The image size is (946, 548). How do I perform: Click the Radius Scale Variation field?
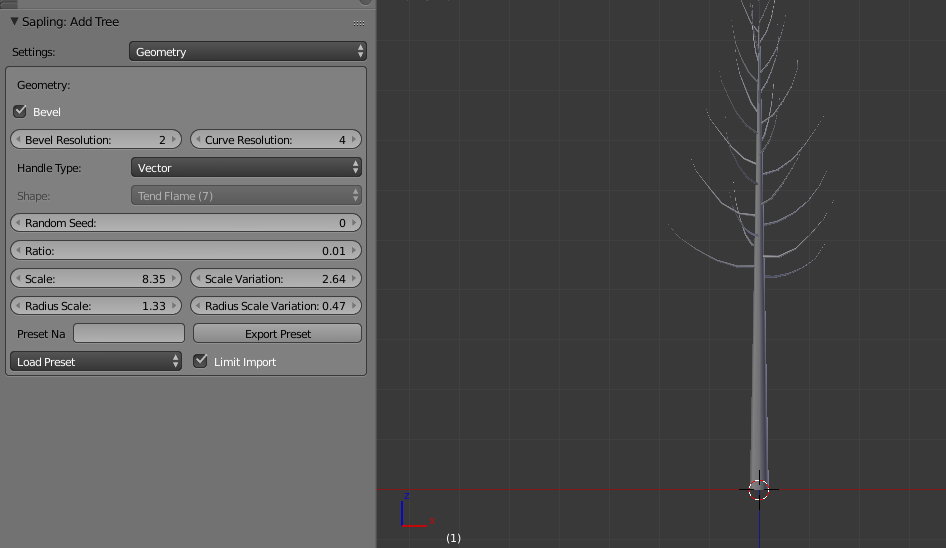pos(276,306)
